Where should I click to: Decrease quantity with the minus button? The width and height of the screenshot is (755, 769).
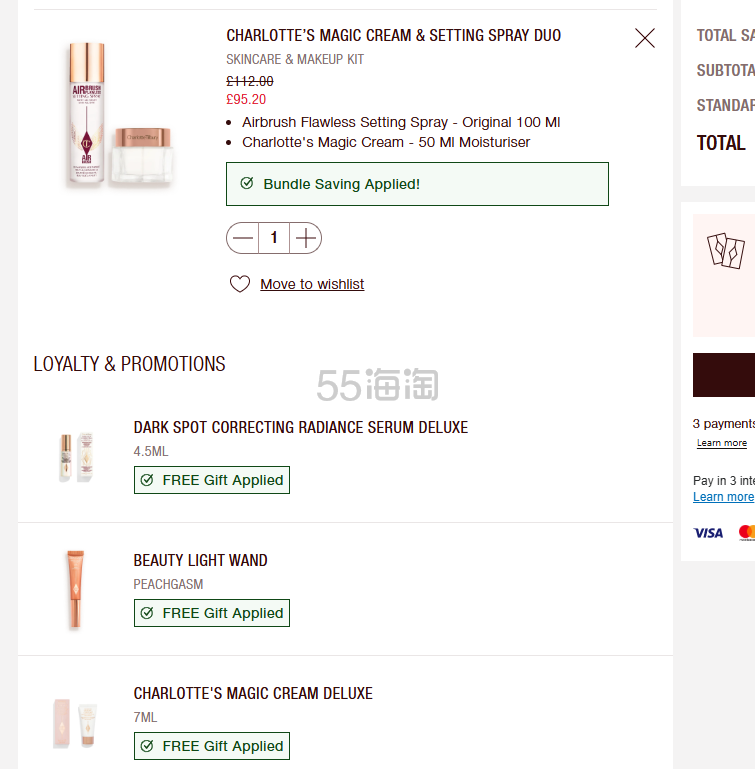(243, 238)
